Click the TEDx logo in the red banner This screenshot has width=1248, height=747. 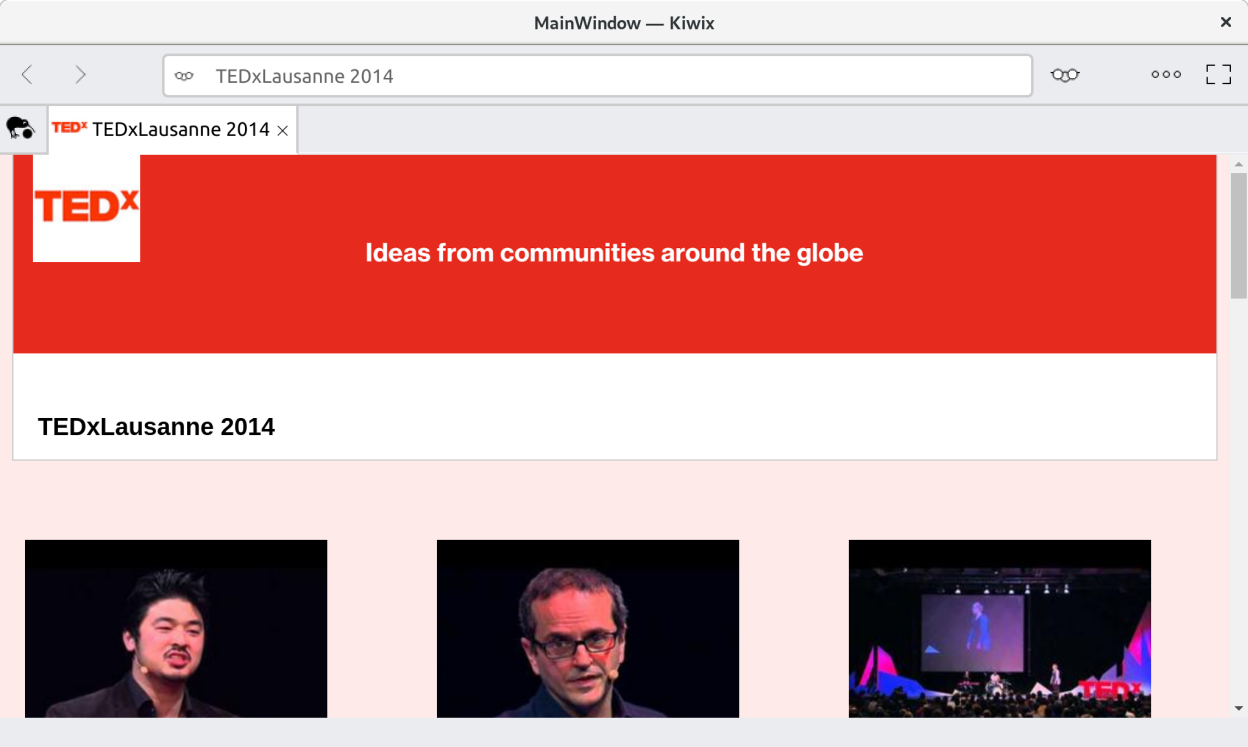coord(87,208)
